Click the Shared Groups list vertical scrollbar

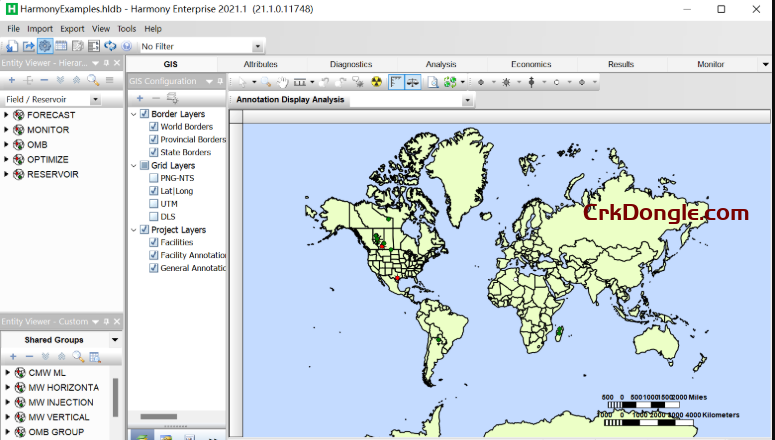[115, 395]
